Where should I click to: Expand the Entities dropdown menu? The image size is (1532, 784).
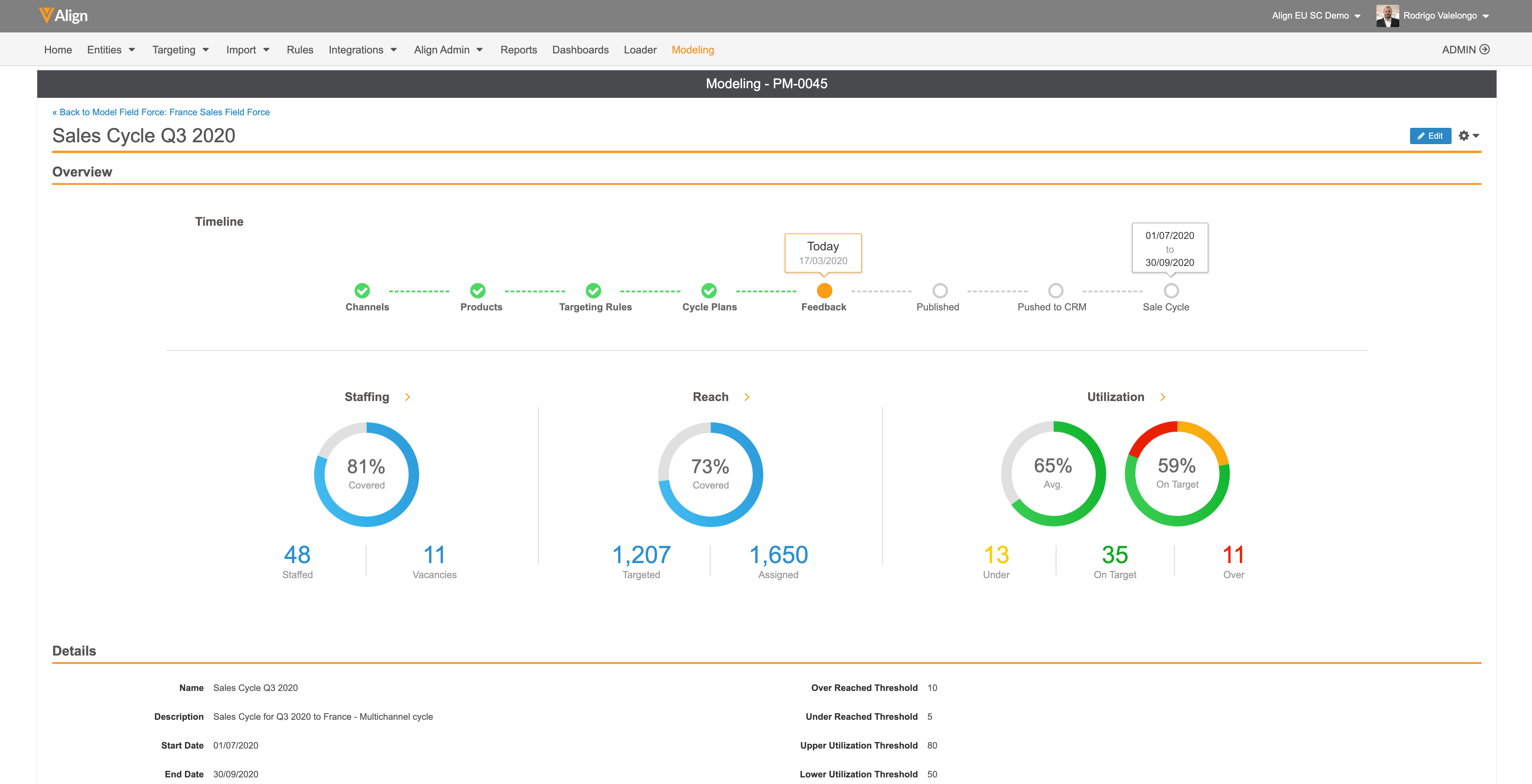click(111, 50)
